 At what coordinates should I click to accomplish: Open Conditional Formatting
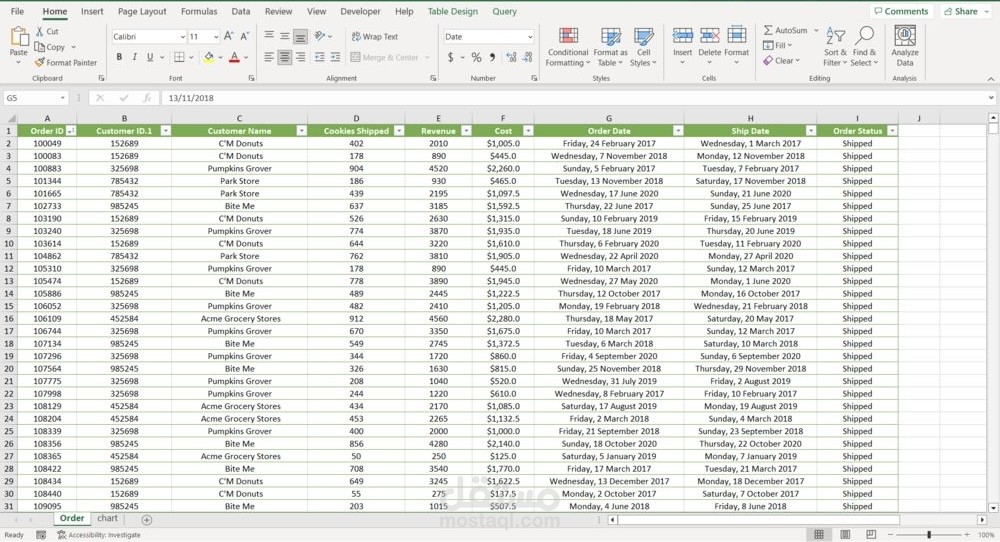[x=568, y=47]
